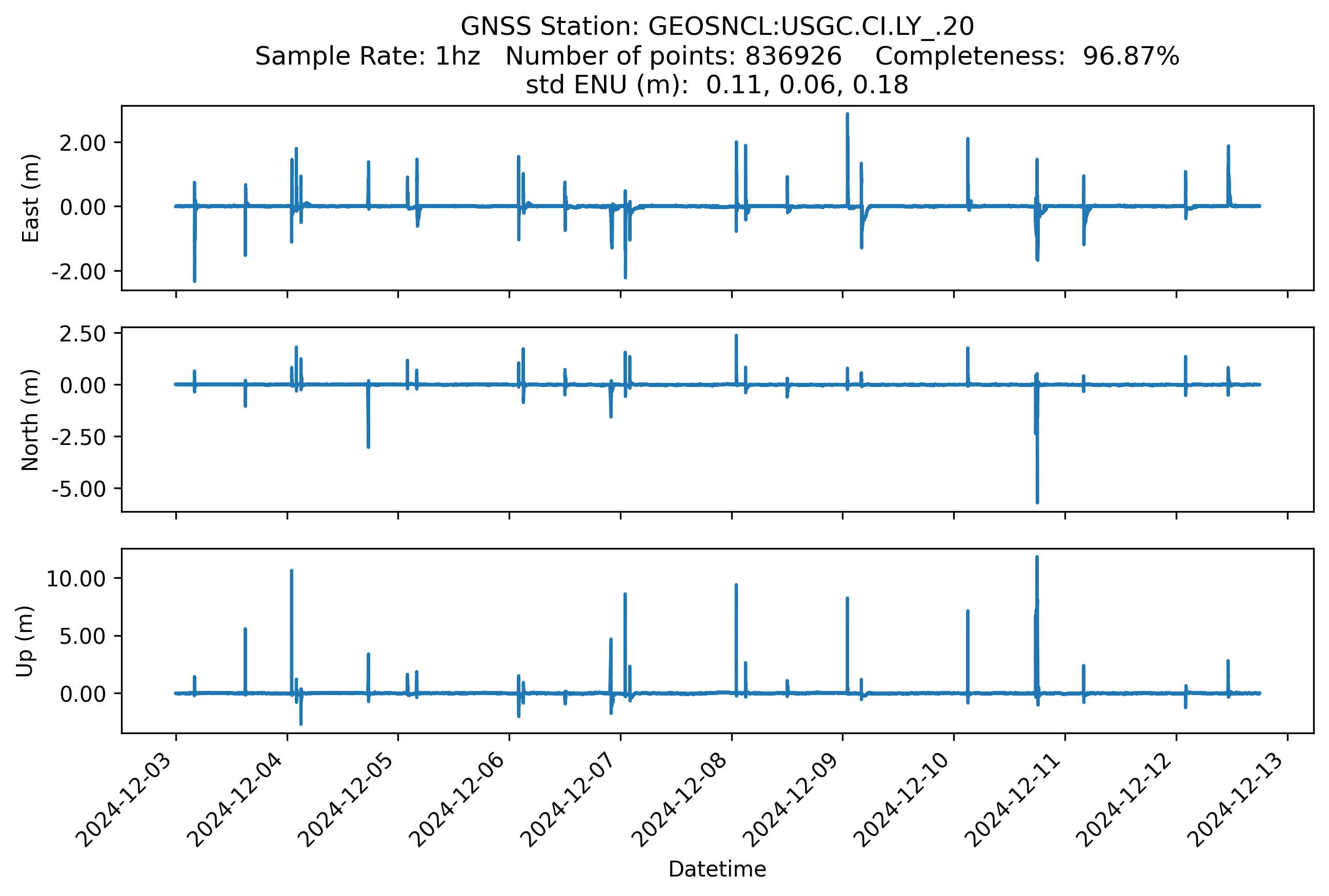The image size is (1329, 896).
Task: Click the tallest spike in Up plot
Action: point(1036,560)
